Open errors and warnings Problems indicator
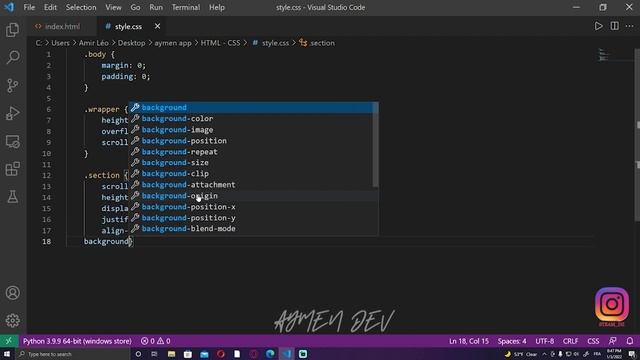 click(156, 341)
